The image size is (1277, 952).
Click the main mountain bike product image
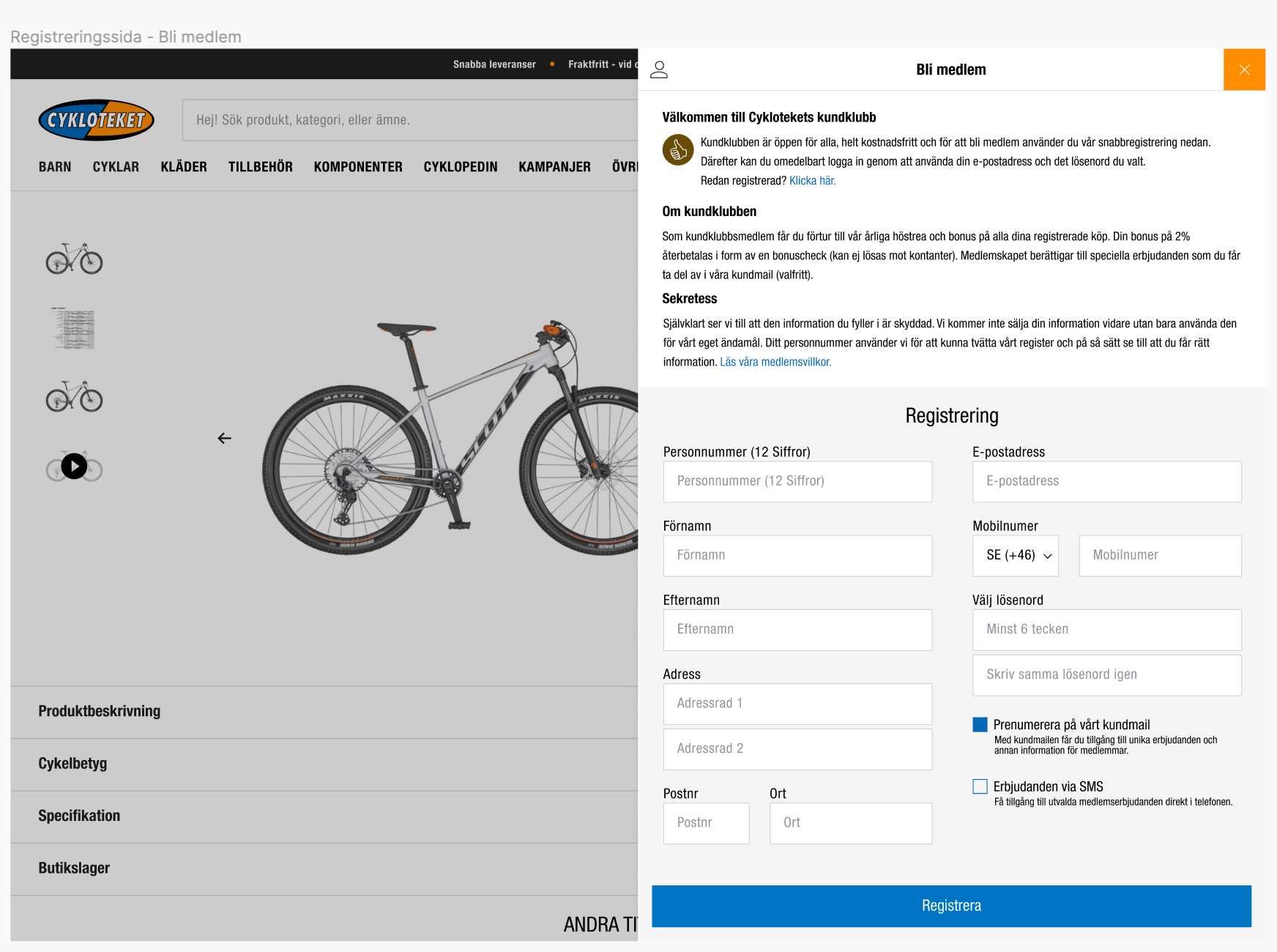[450, 438]
